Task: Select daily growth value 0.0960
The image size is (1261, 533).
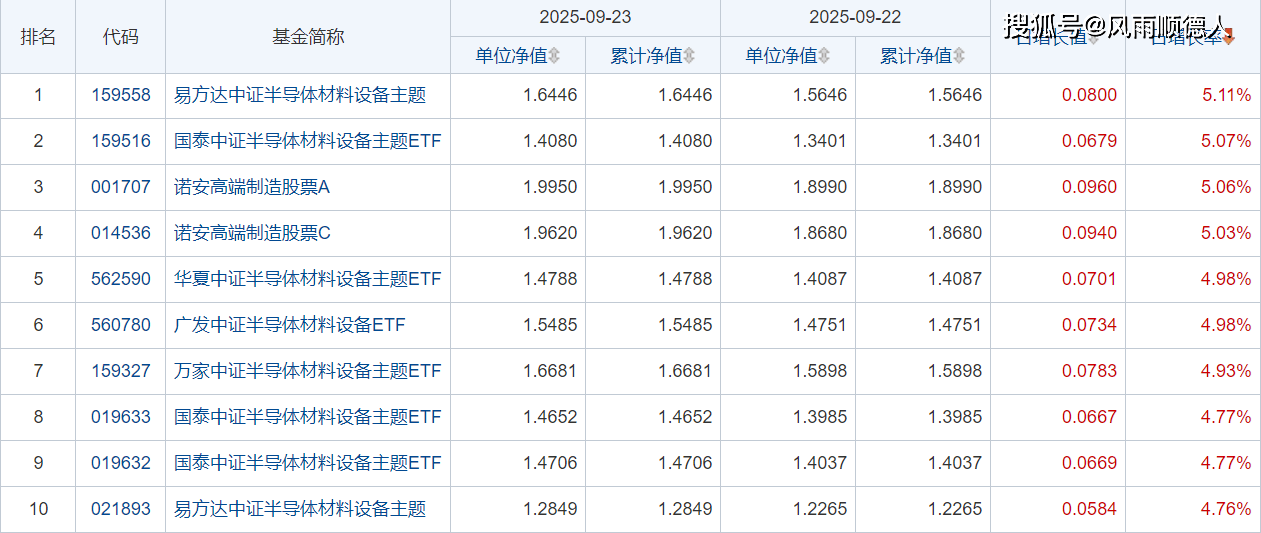Action: click(1090, 187)
